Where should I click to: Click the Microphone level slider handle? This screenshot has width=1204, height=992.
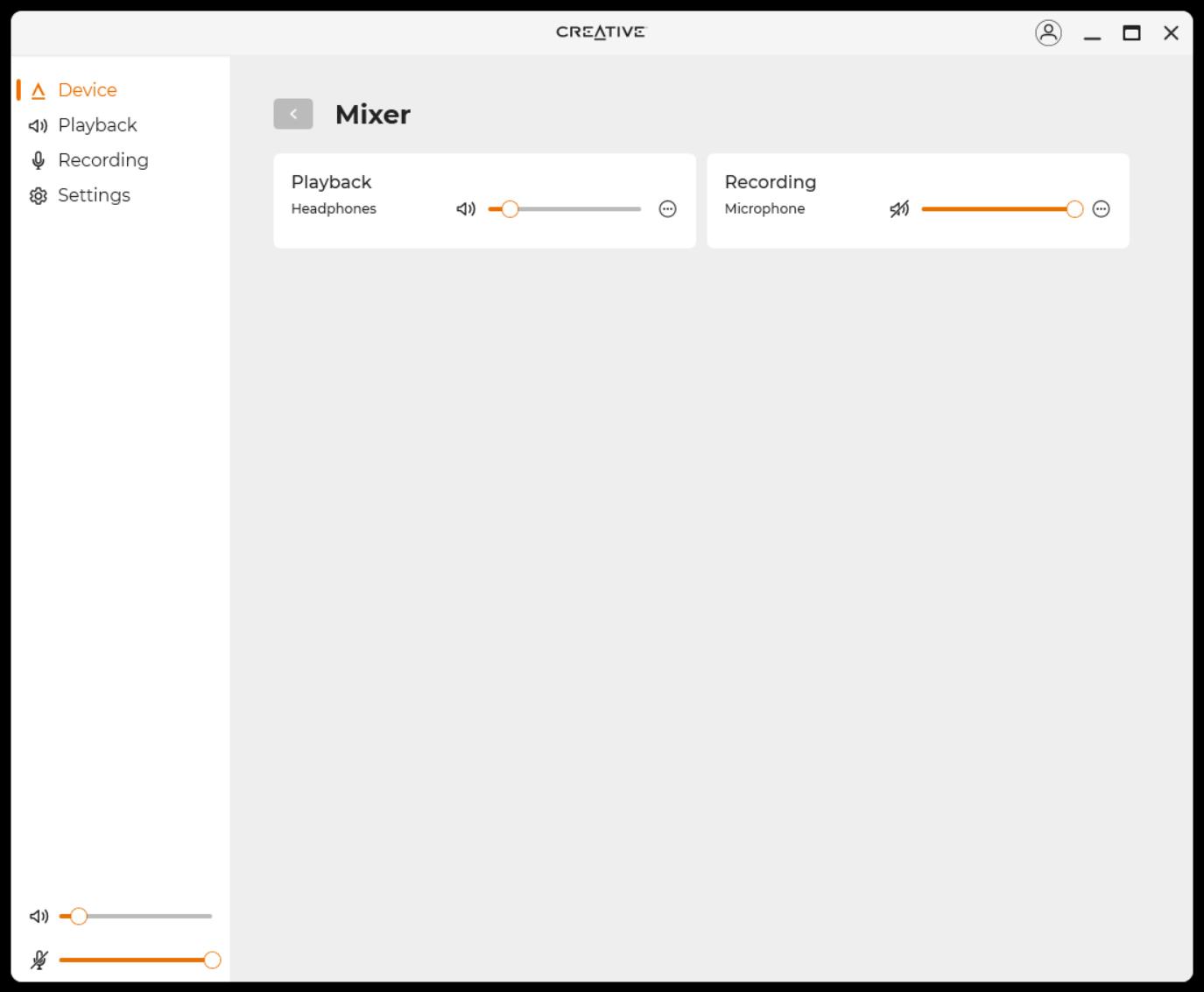coord(1074,209)
